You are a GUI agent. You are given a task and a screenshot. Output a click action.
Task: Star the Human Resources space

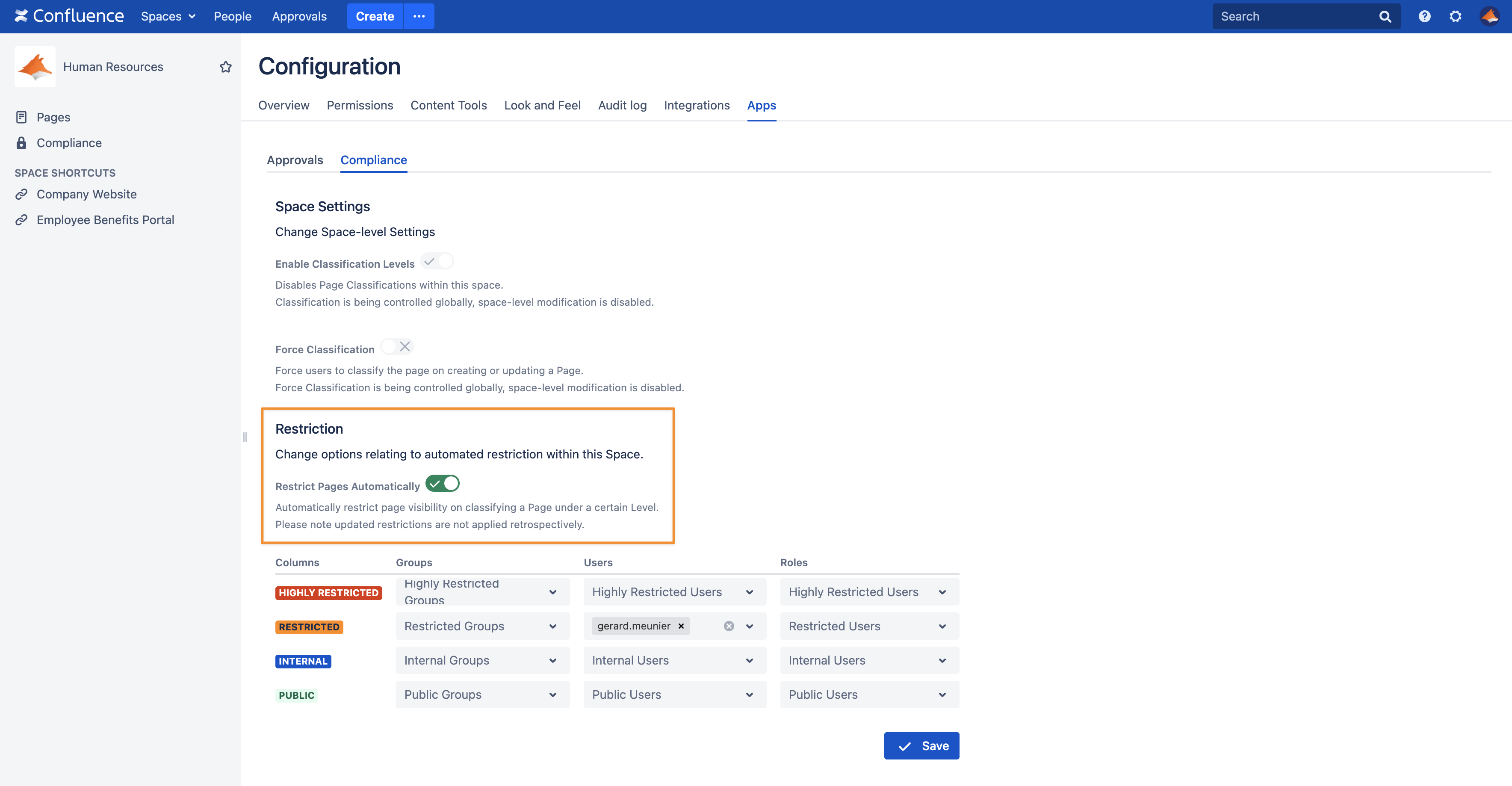(x=225, y=67)
